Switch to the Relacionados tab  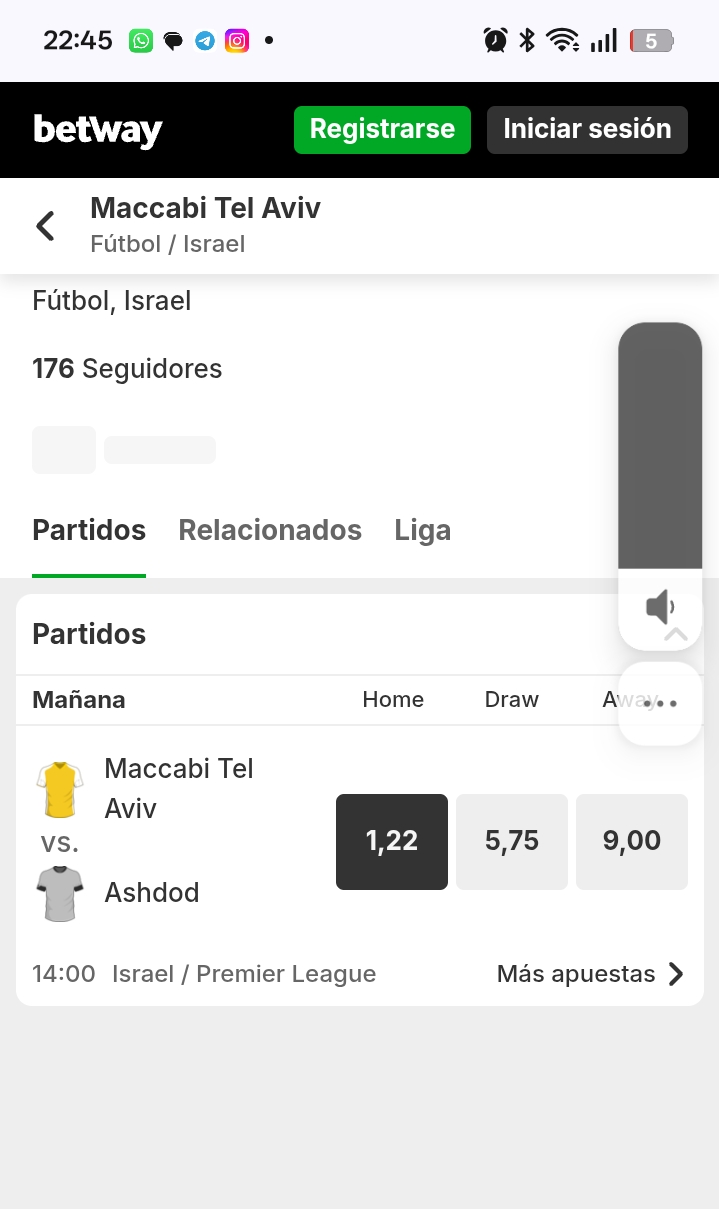(270, 530)
